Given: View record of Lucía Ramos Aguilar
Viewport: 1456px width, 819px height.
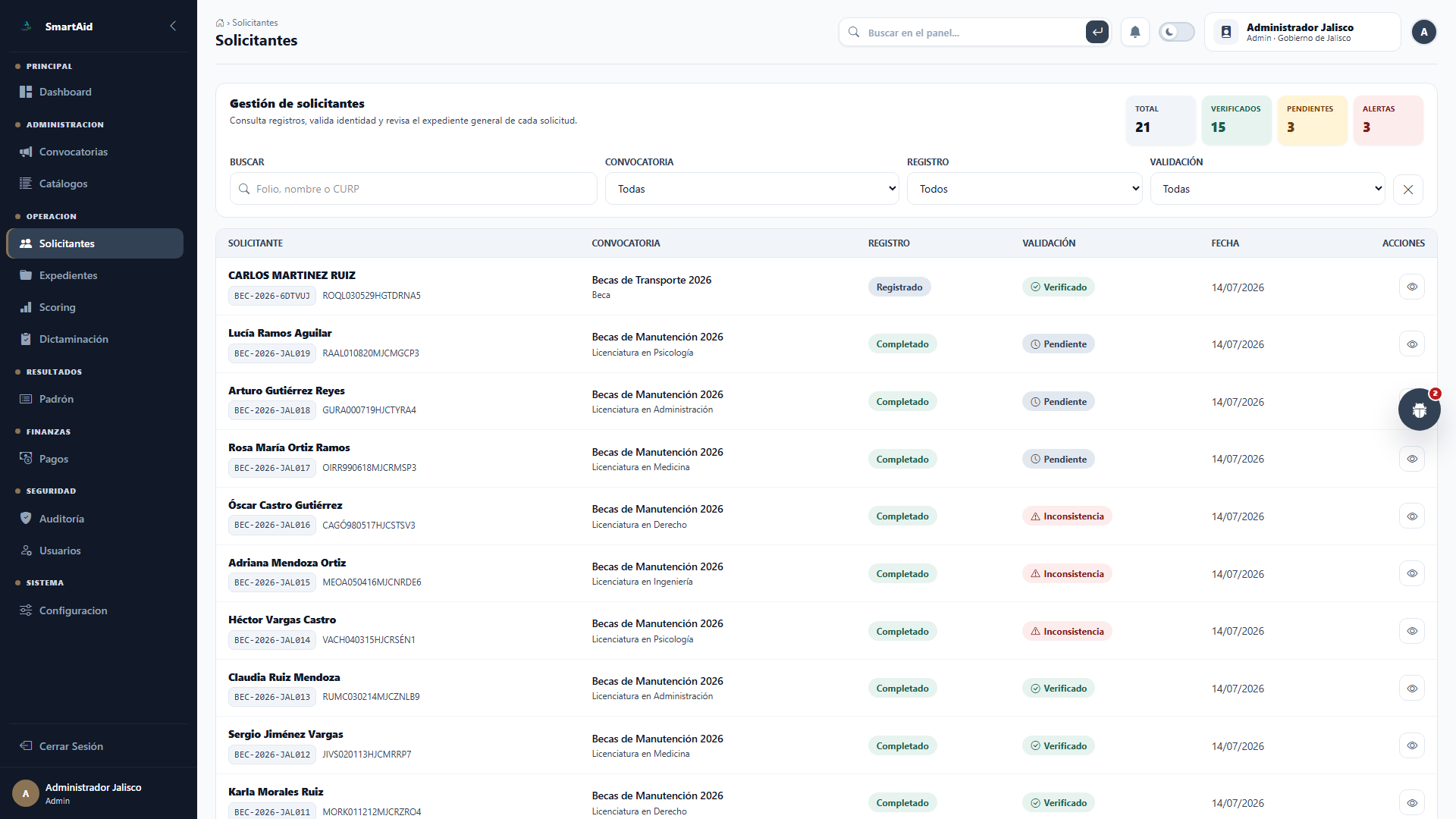Looking at the screenshot, I should pyautogui.click(x=1412, y=344).
